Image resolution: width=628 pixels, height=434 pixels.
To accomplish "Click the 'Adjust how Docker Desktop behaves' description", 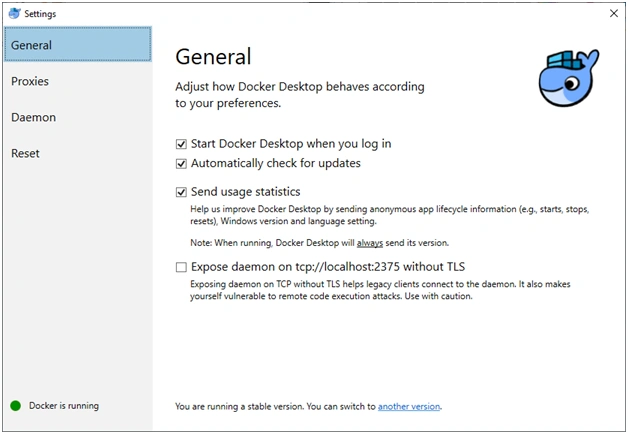I will 300,95.
